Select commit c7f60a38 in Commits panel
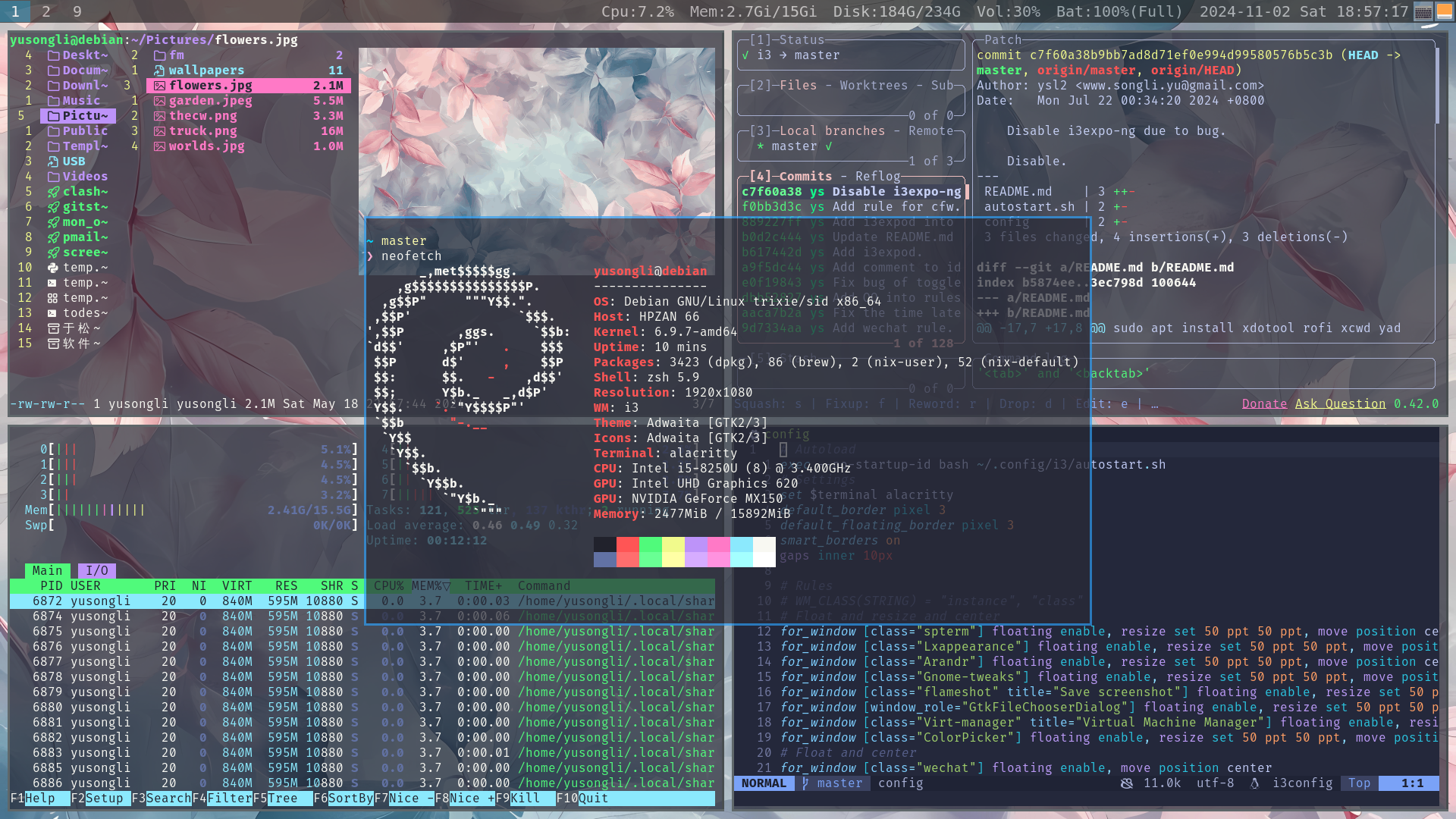The image size is (1456, 819). [x=853, y=192]
